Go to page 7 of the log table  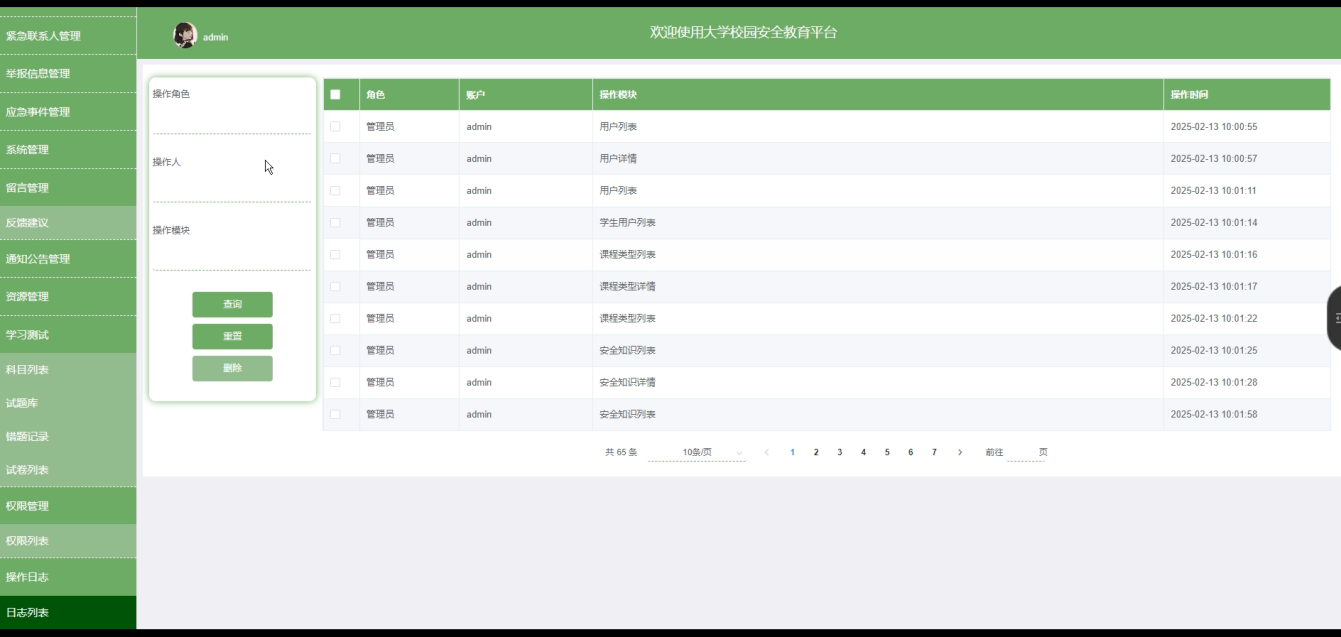tap(934, 452)
